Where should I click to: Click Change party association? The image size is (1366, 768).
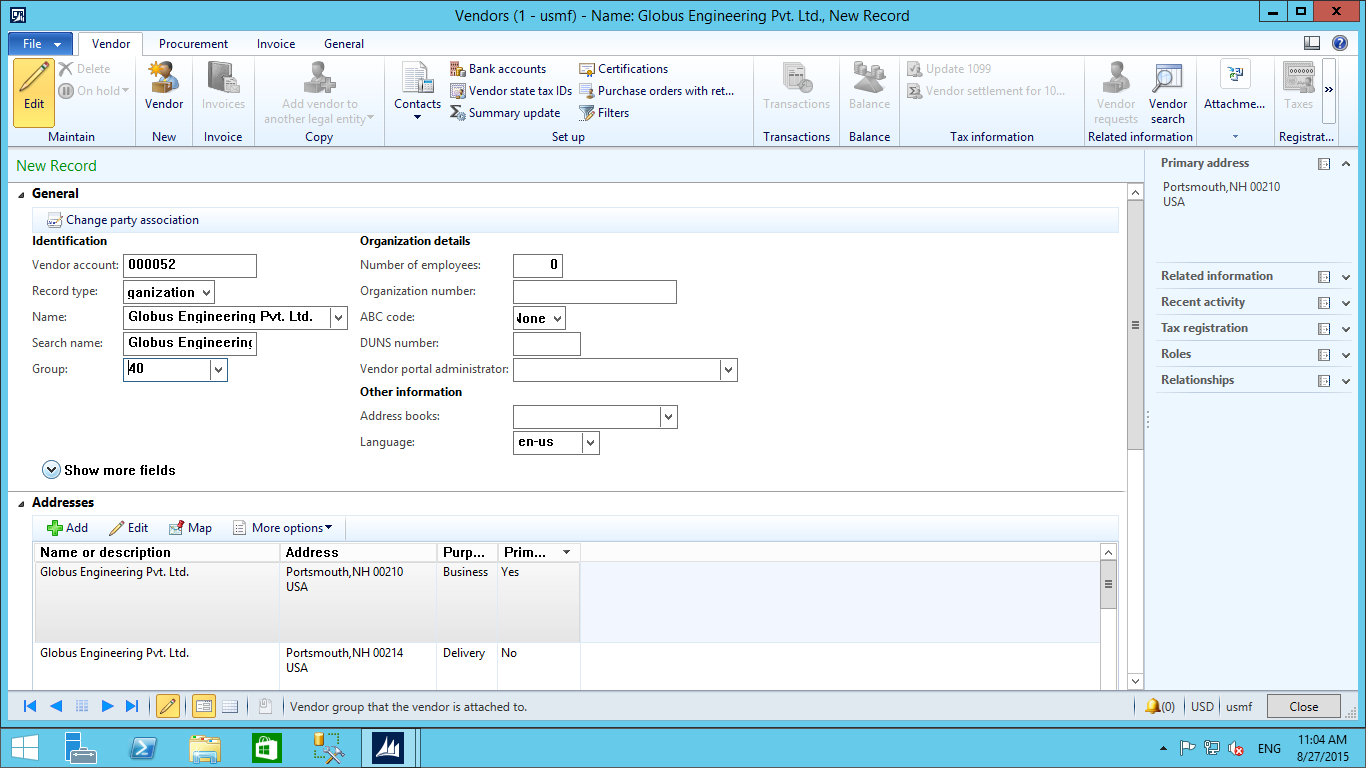[x=123, y=220]
